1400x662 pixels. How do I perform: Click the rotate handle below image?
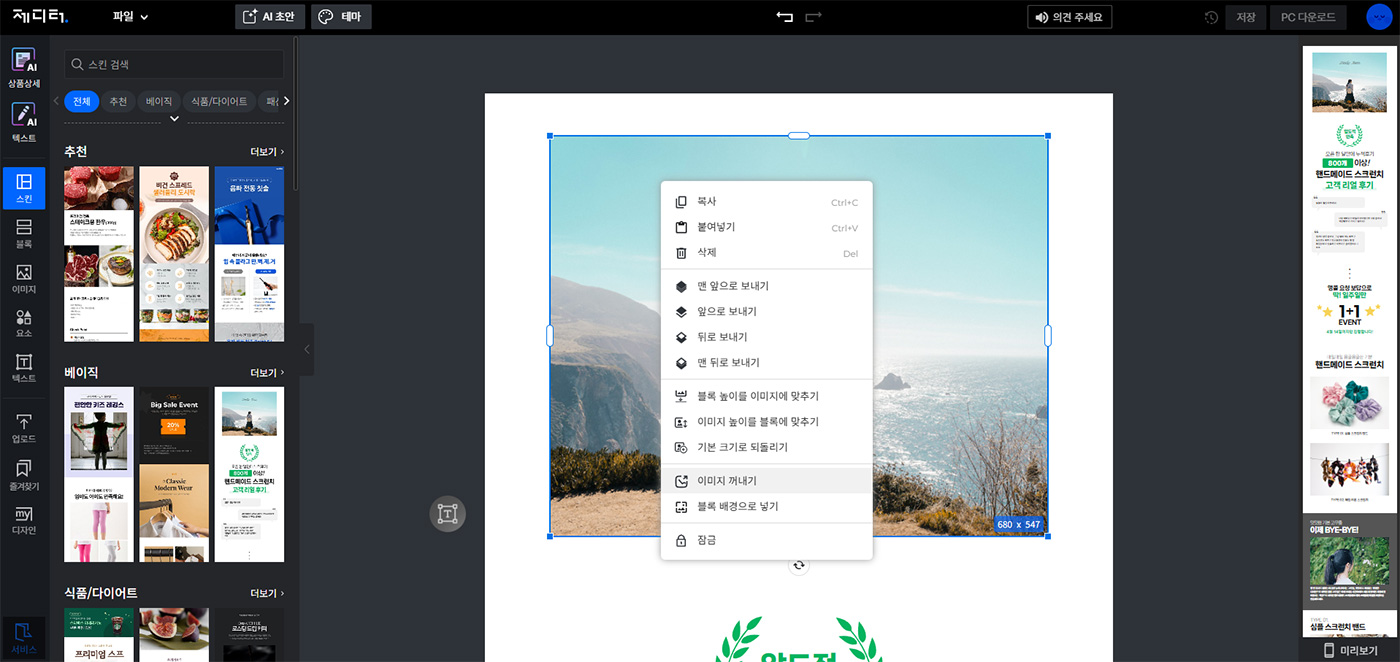tap(798, 565)
